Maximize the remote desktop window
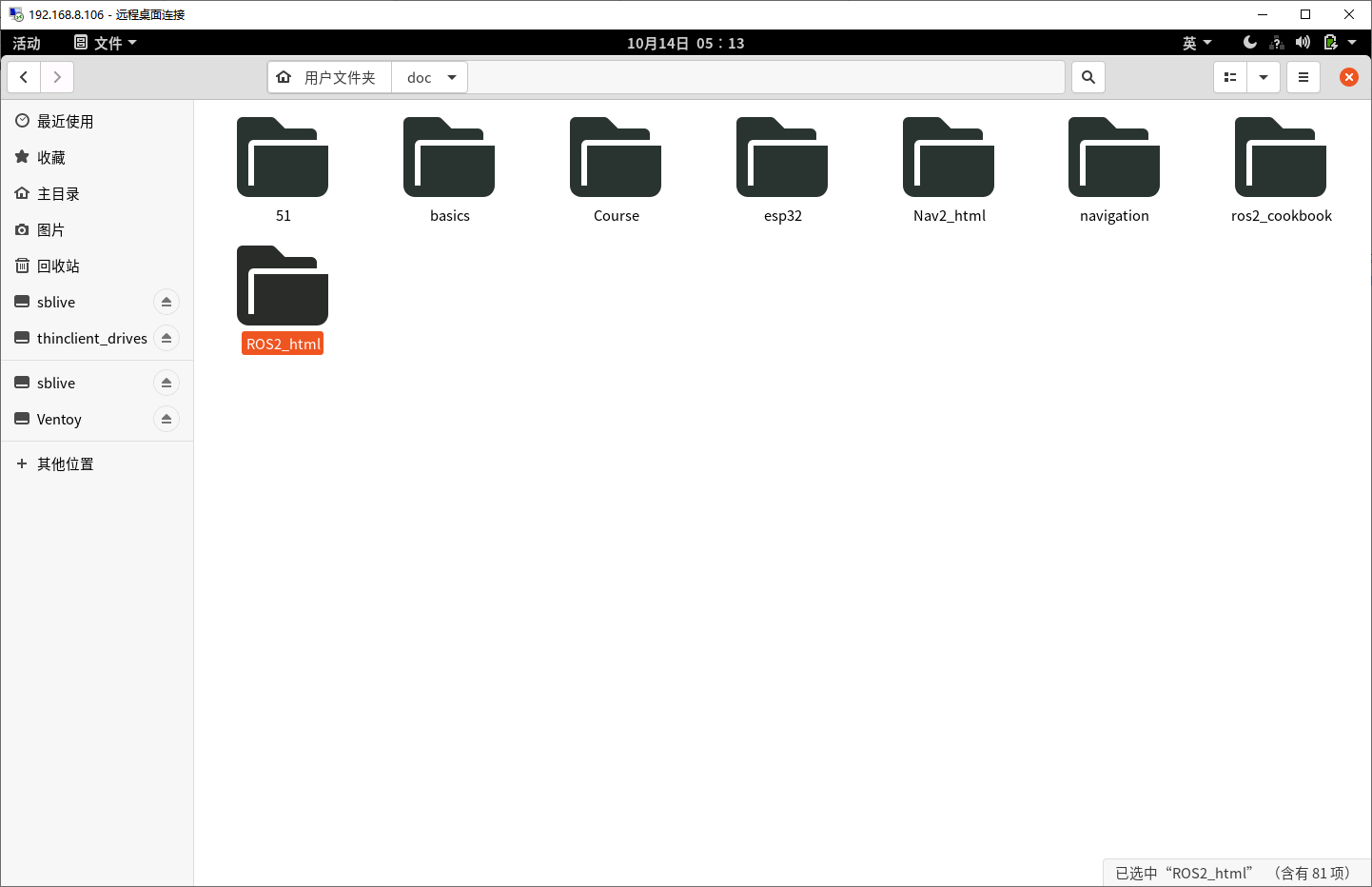 point(1305,14)
